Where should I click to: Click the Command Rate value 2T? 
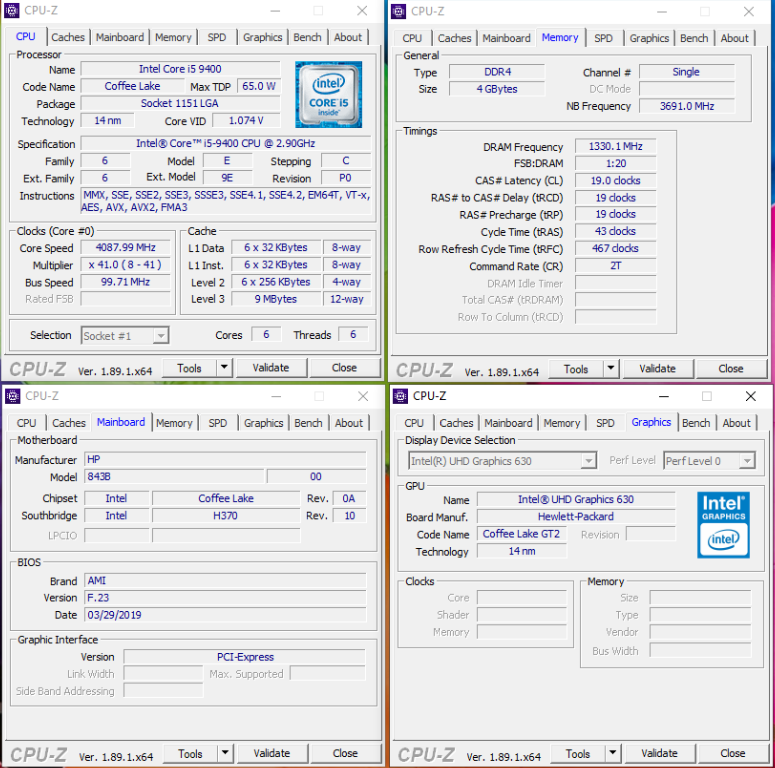click(x=616, y=265)
